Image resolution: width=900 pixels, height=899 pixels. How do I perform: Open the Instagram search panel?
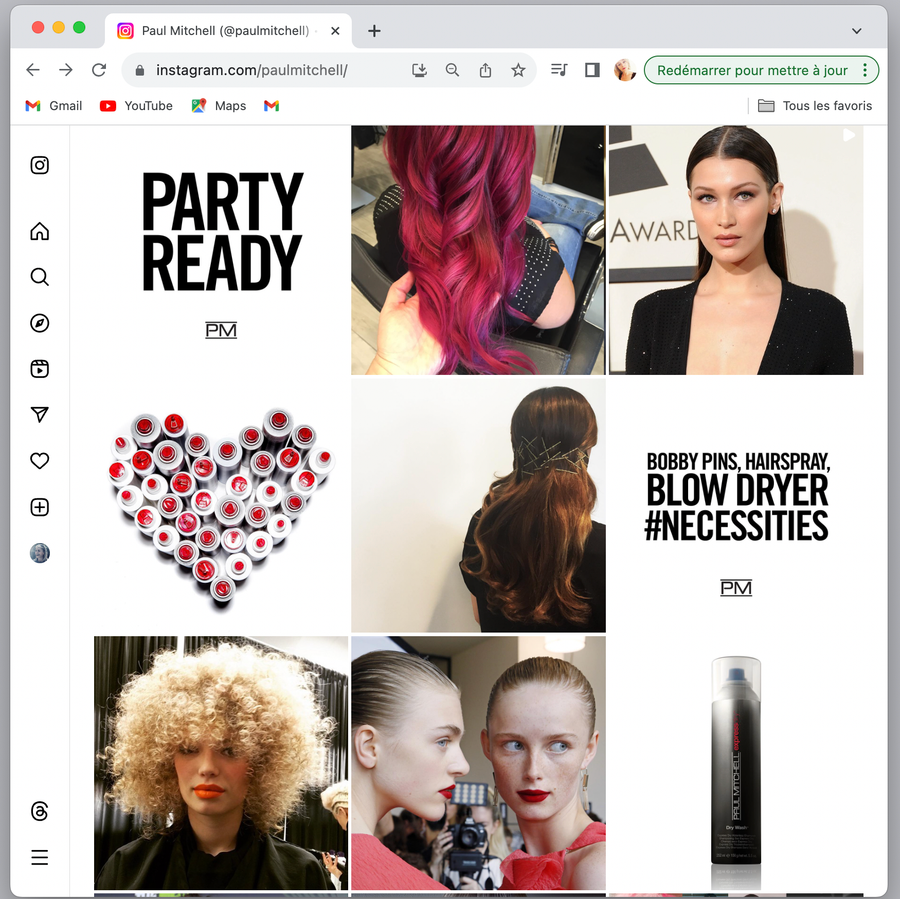point(40,277)
